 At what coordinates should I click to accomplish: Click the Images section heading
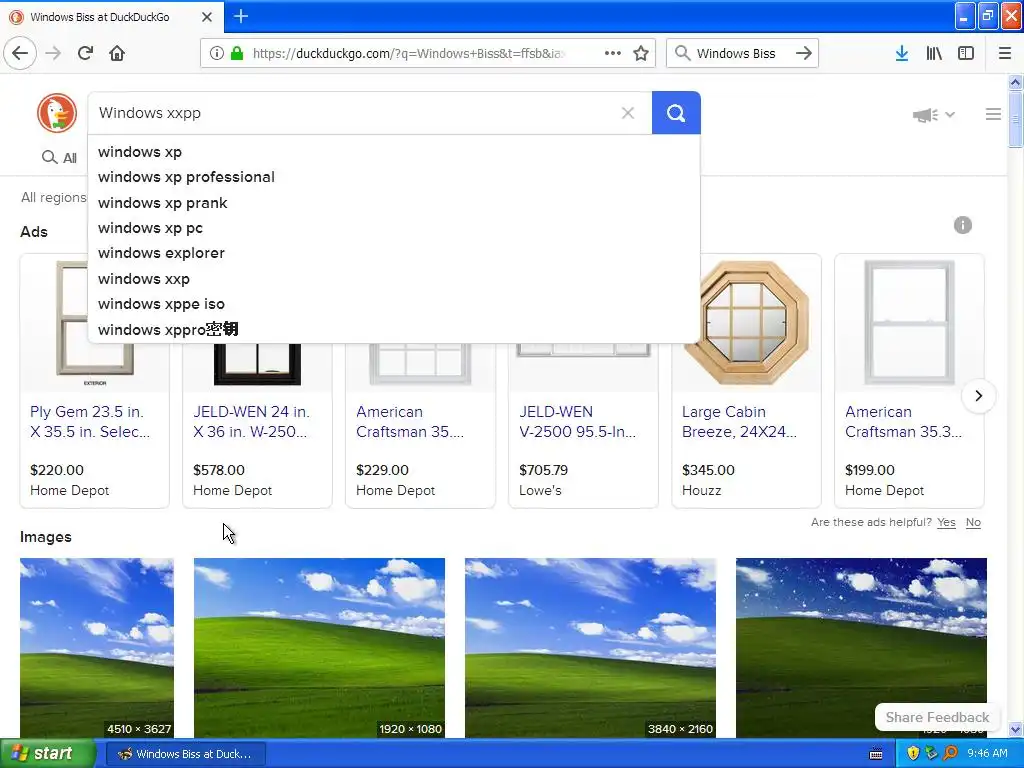[46, 537]
